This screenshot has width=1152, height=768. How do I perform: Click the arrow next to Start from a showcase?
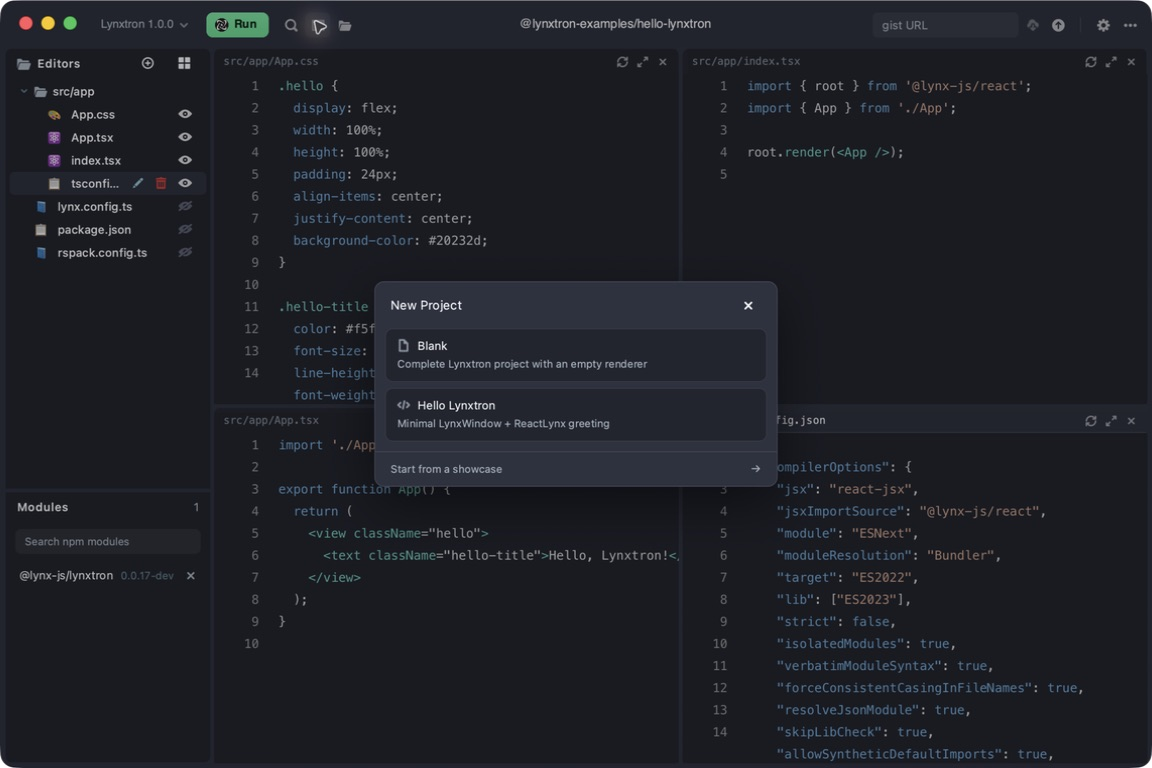point(755,469)
